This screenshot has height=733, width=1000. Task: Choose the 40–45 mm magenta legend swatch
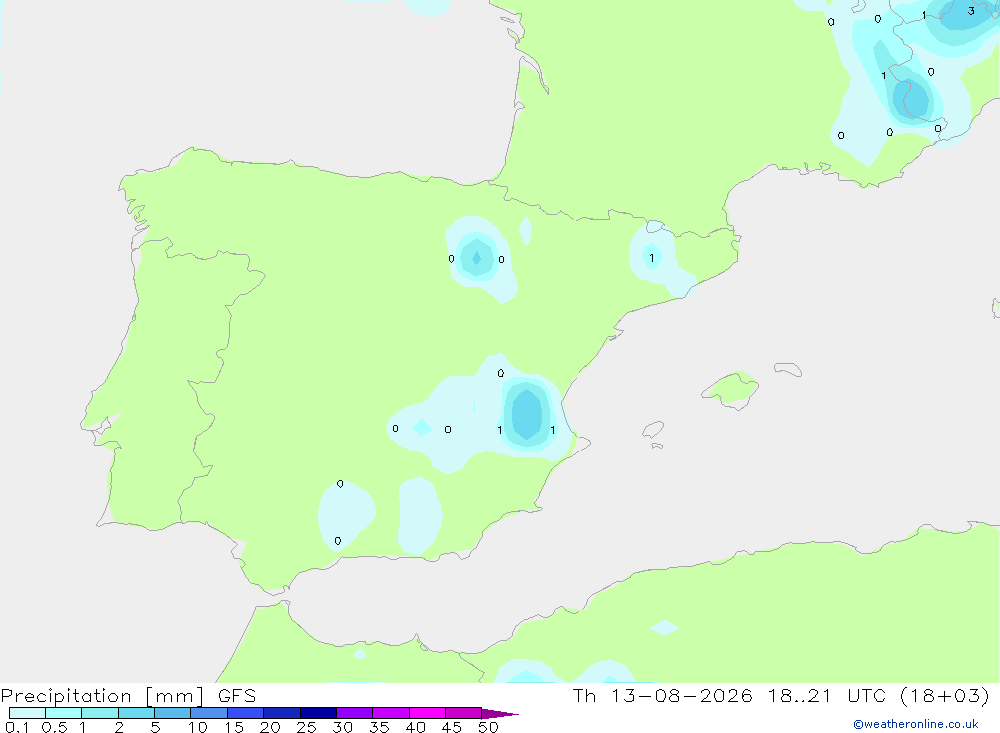click(427, 713)
